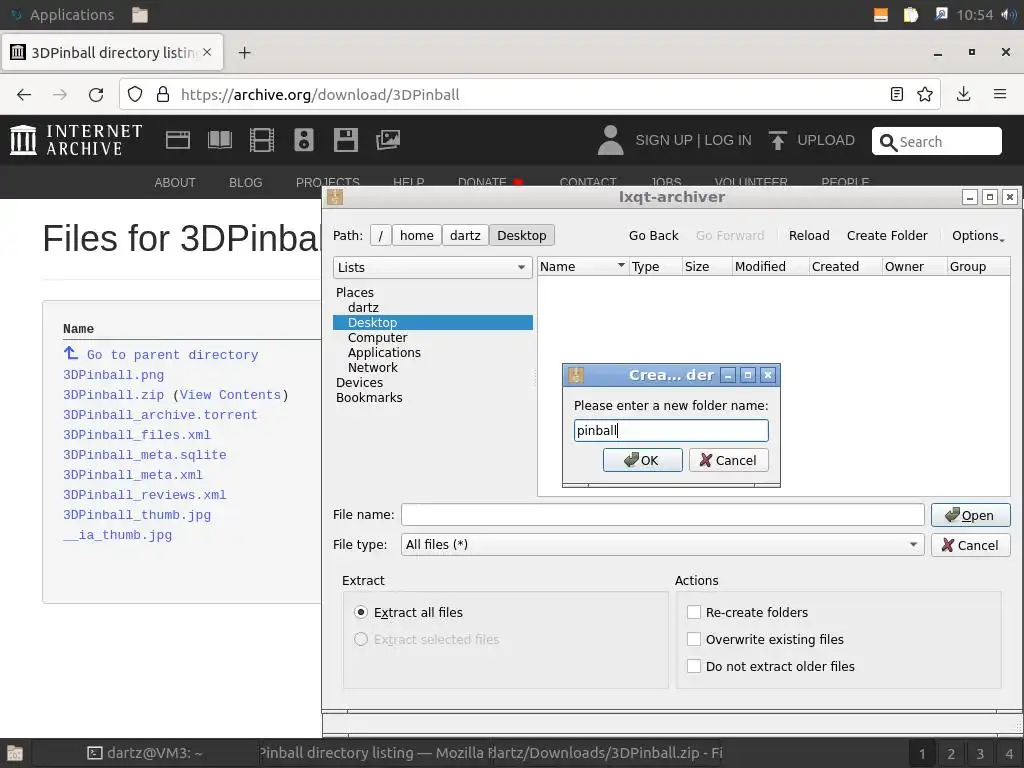Click Create Folder in the archiver toolbar
The width and height of the screenshot is (1024, 768).
887,236
